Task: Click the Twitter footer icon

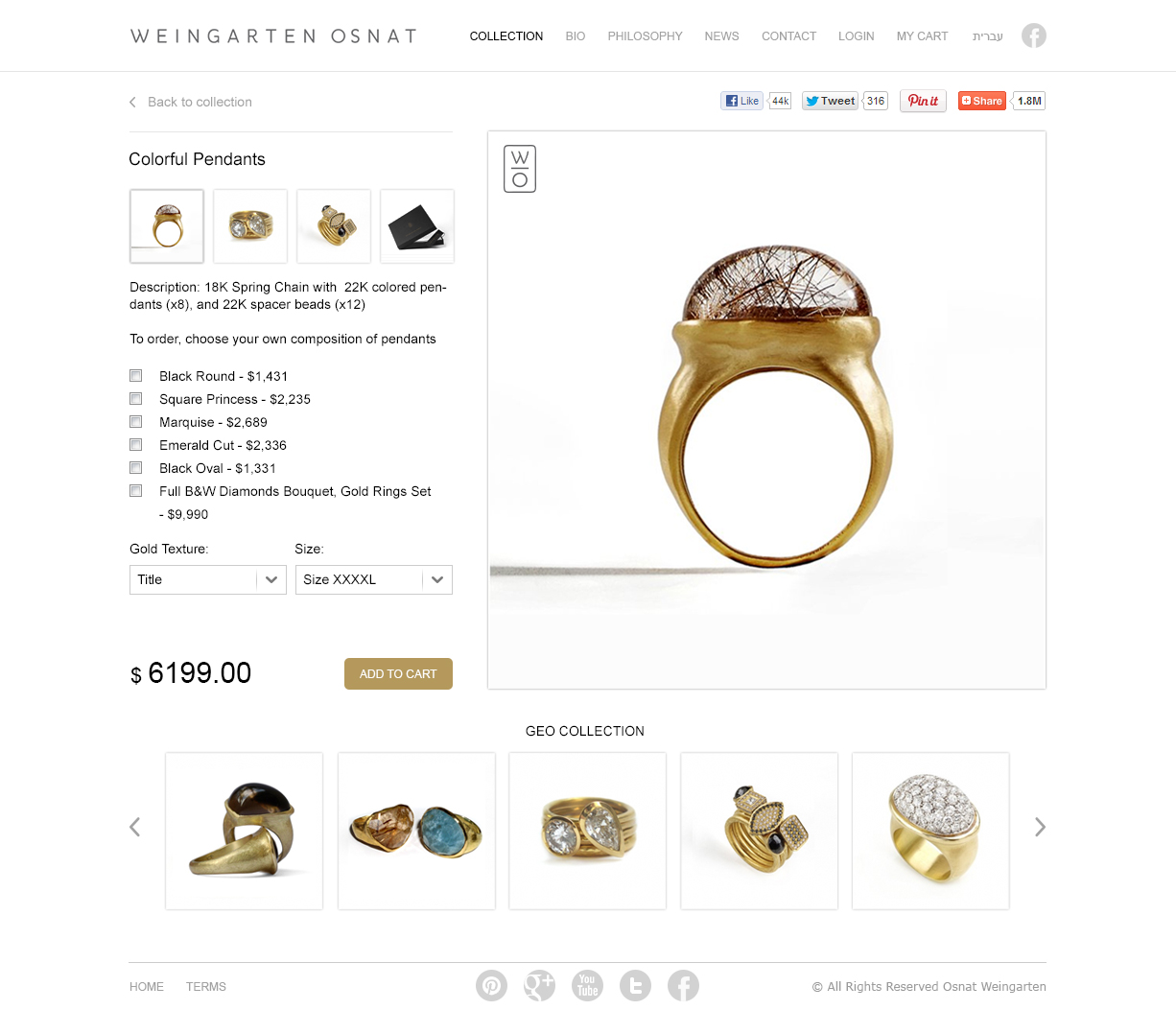Action: point(635,985)
